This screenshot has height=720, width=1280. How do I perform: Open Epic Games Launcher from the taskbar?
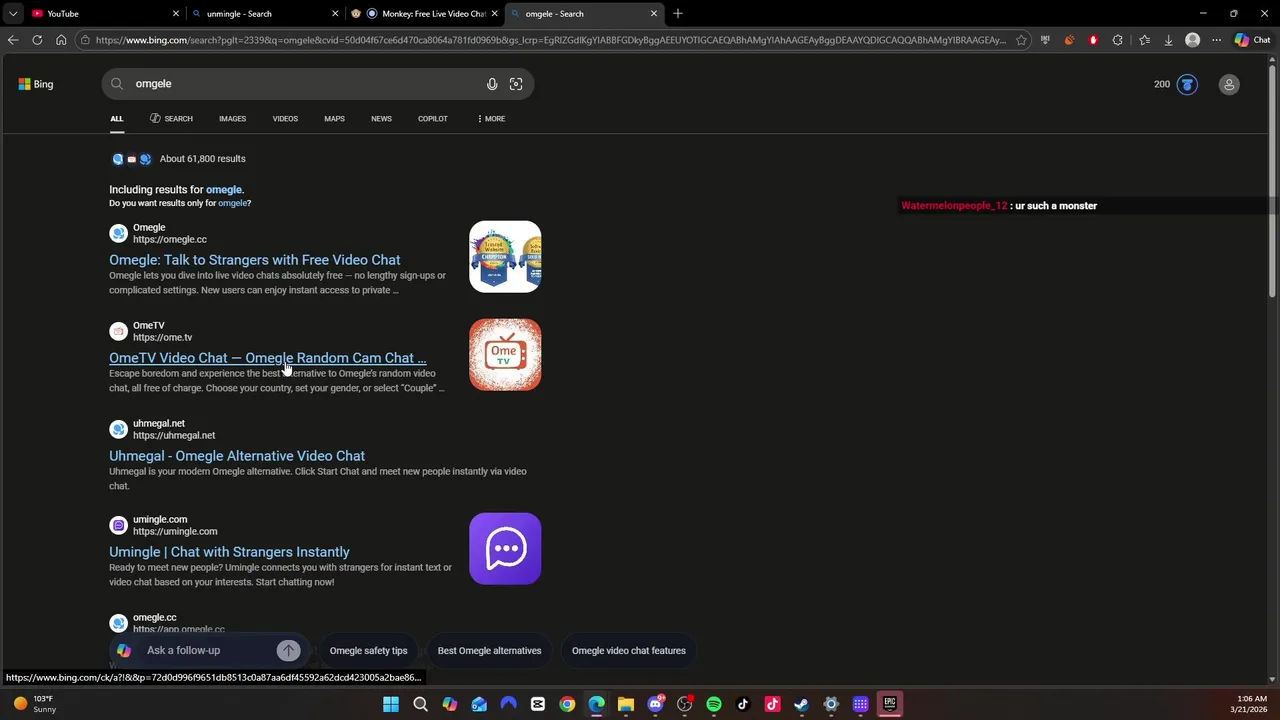(x=889, y=704)
